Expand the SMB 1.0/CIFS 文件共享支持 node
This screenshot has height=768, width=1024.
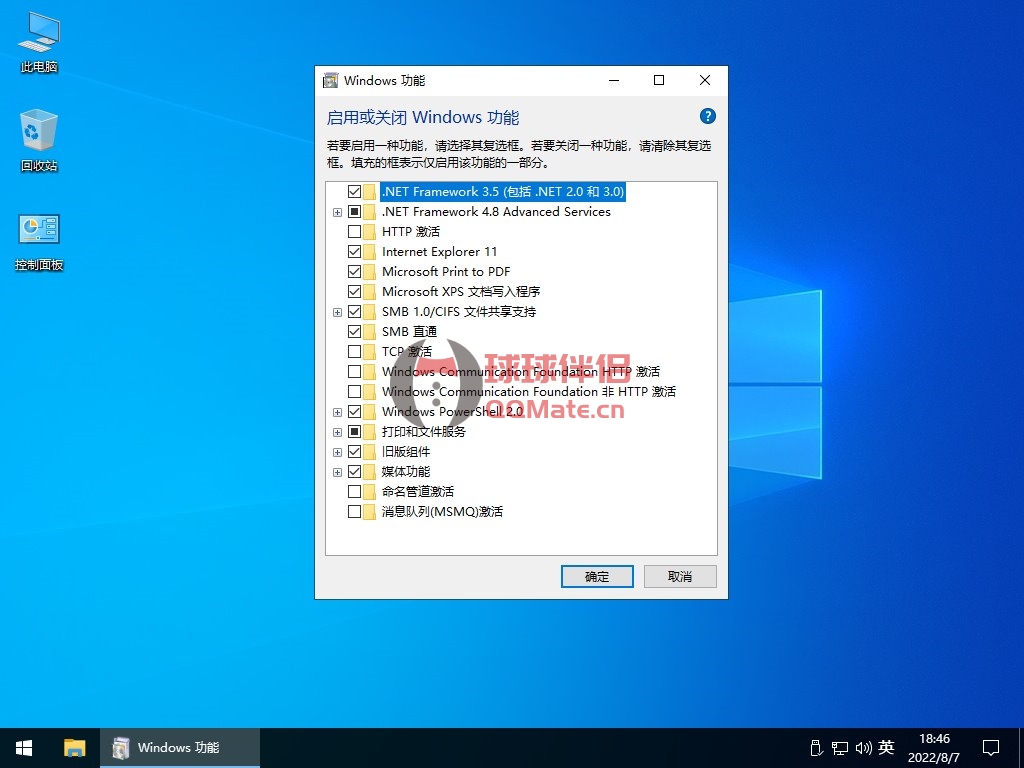pos(338,312)
